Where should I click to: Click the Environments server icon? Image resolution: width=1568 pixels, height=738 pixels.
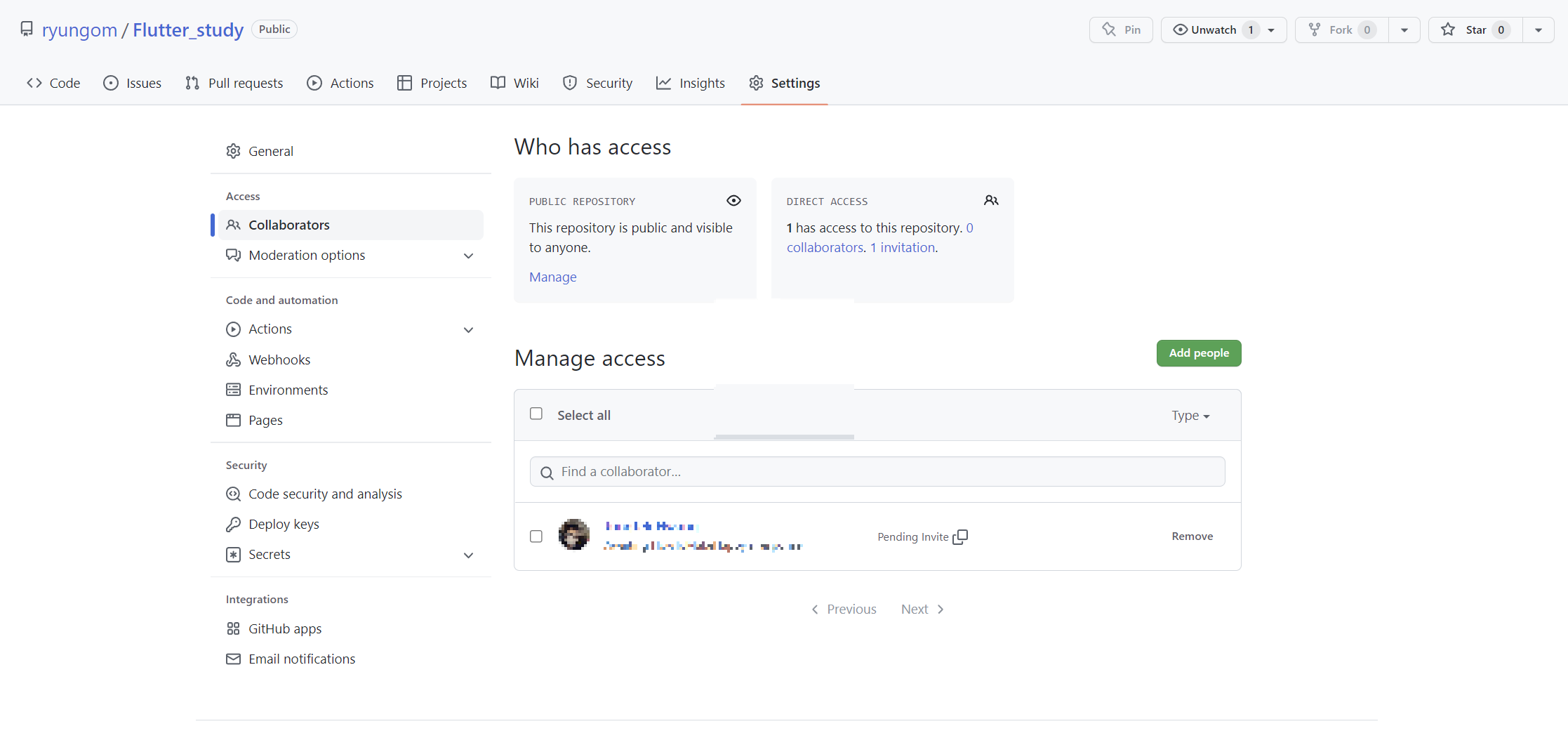(x=234, y=390)
